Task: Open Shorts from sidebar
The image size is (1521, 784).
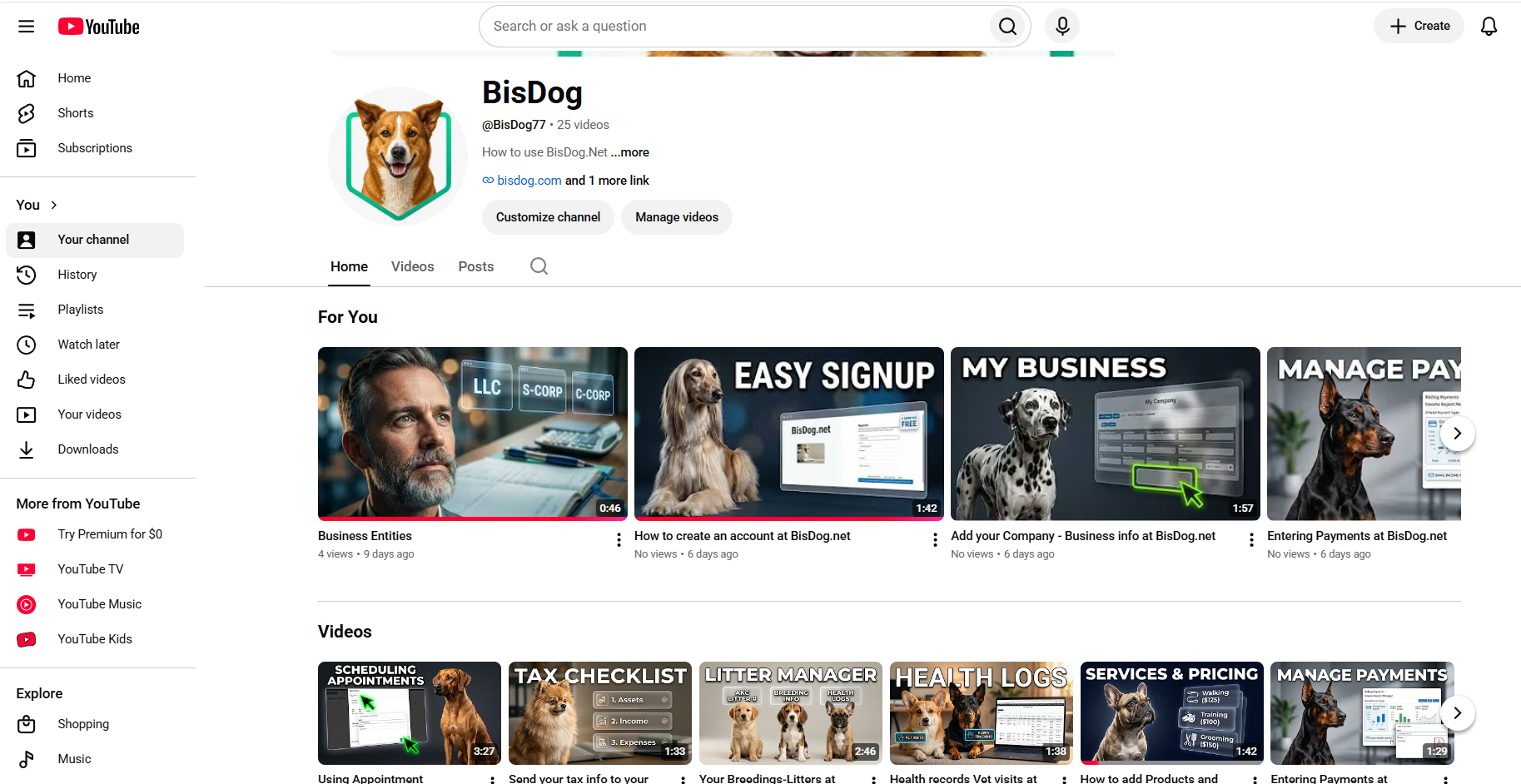Action: (95, 113)
